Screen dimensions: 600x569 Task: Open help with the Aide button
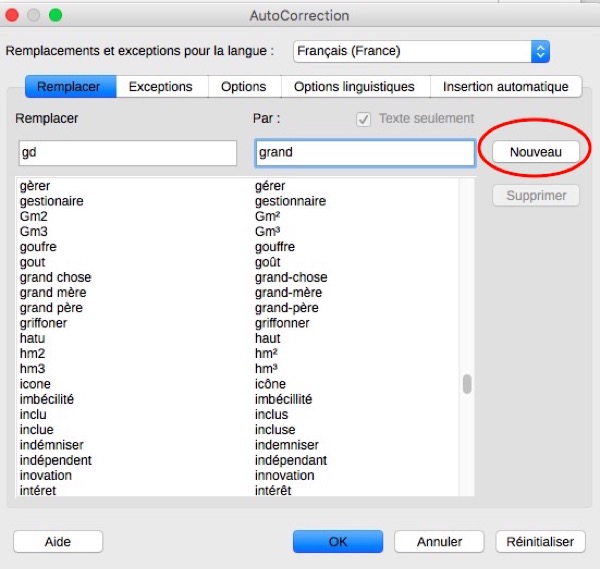(58, 541)
